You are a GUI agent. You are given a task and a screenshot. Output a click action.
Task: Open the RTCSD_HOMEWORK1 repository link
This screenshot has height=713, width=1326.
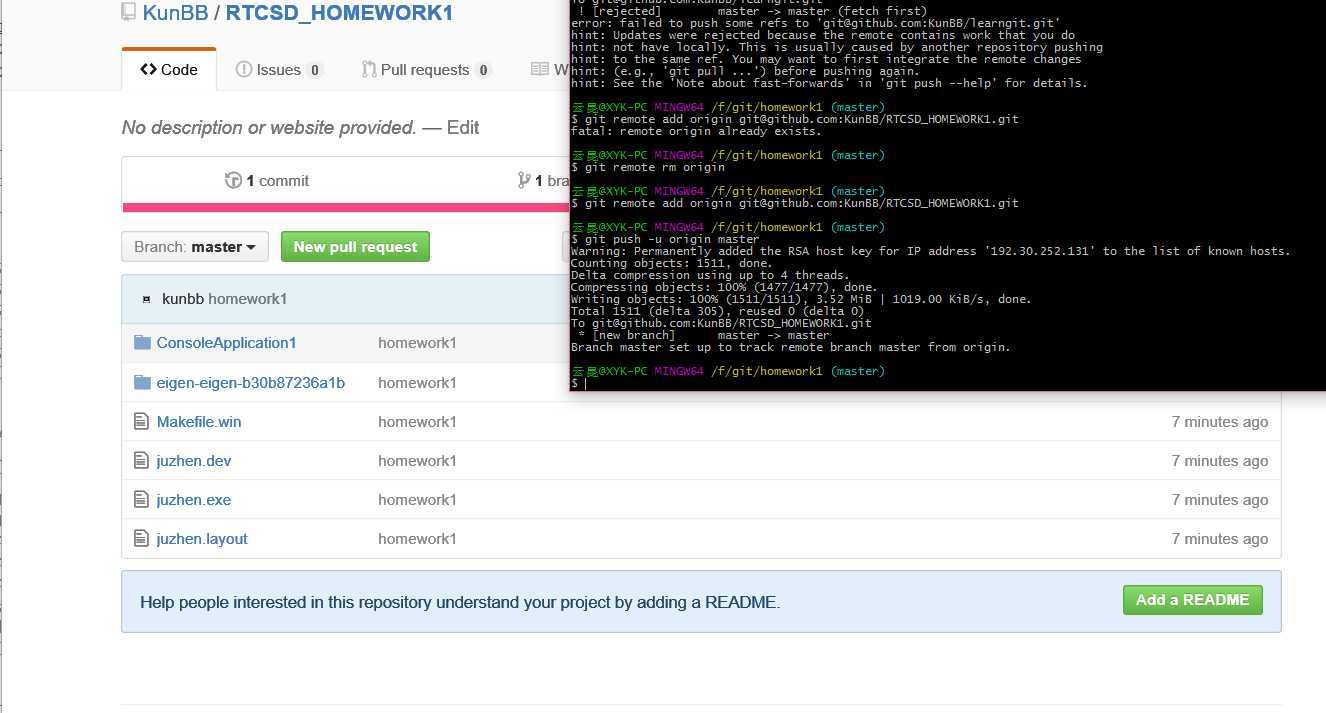(339, 13)
